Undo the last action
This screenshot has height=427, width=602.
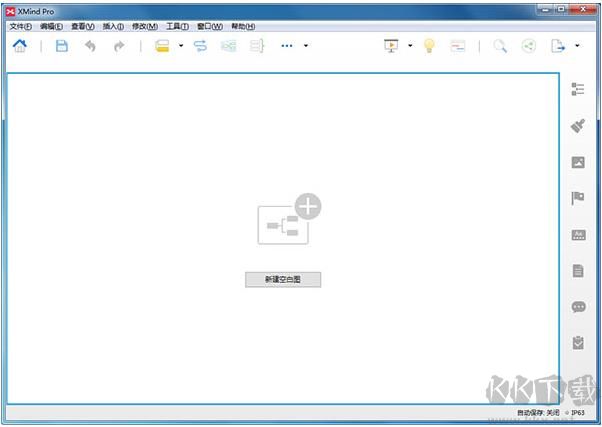[x=90, y=46]
